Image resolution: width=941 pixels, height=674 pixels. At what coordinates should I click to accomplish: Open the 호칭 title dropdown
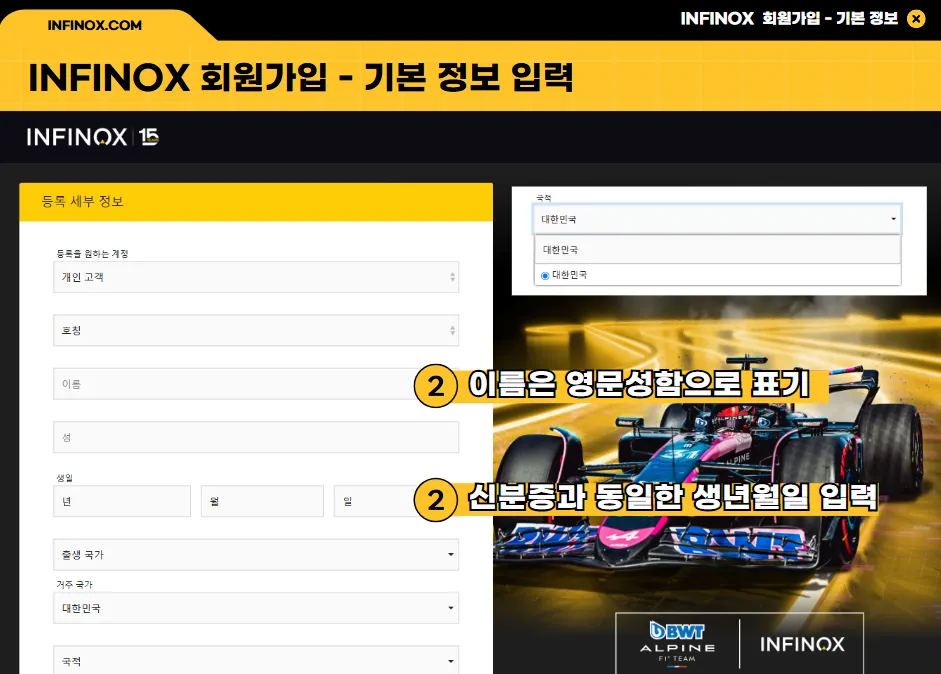pyautogui.click(x=256, y=331)
